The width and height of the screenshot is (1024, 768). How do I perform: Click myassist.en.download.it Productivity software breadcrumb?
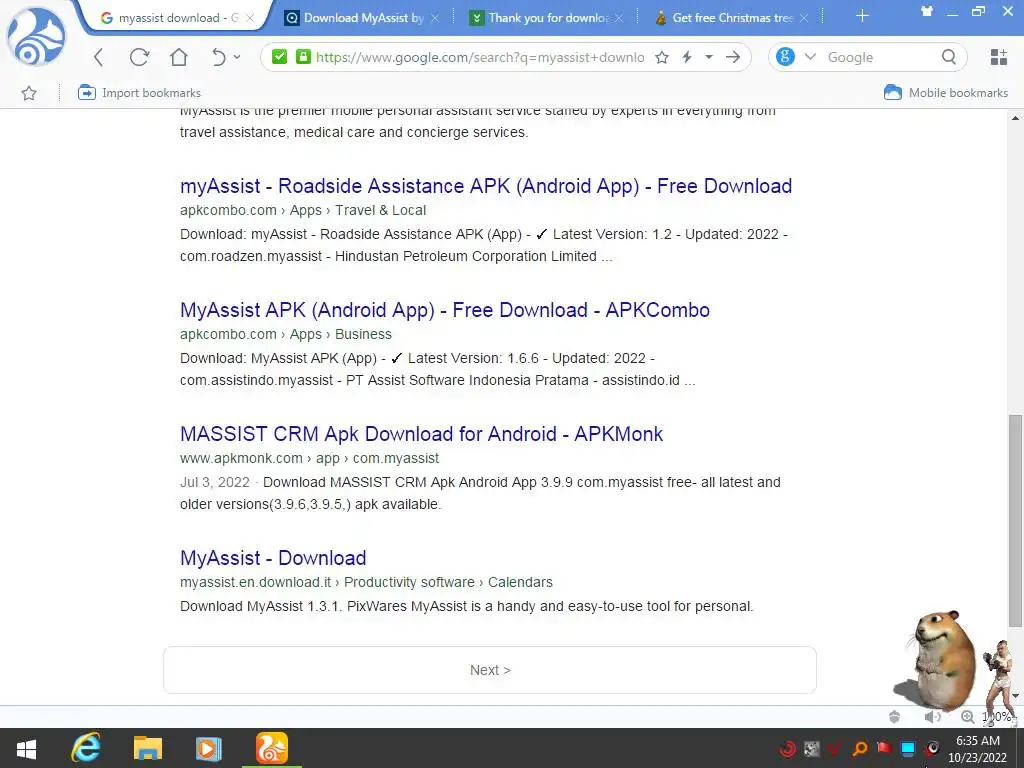(x=366, y=583)
